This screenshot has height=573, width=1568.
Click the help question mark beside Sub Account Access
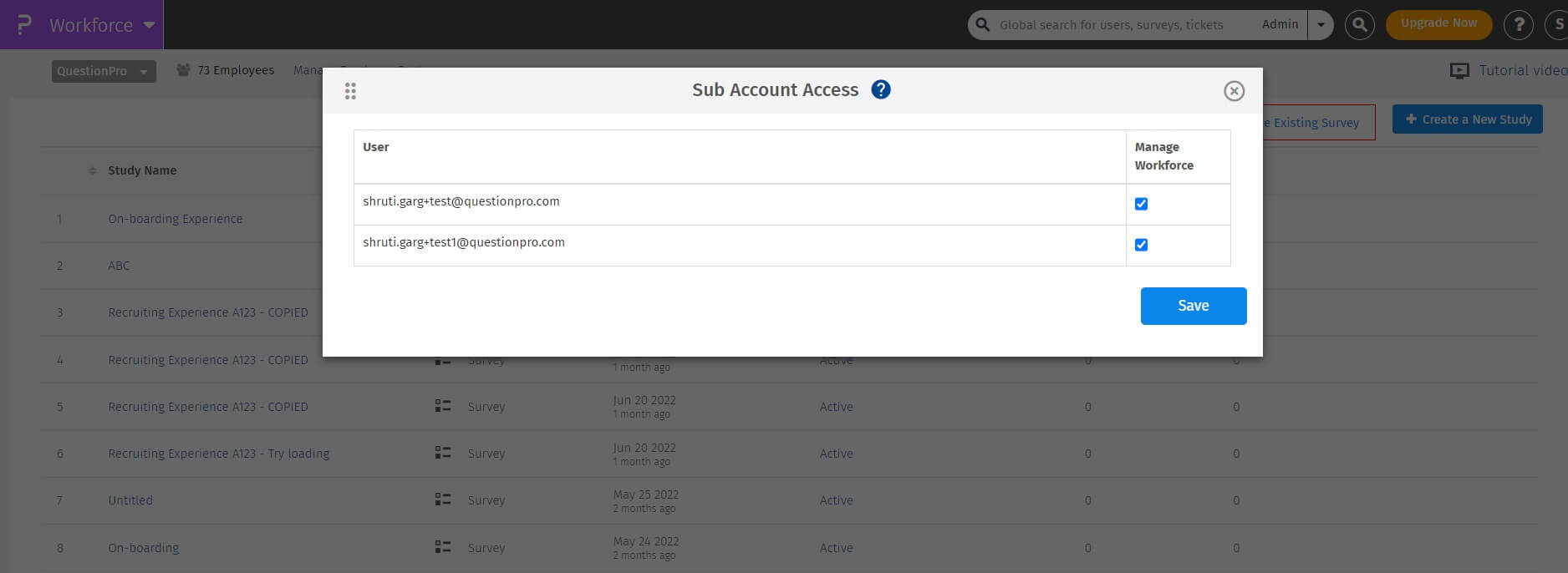[880, 89]
